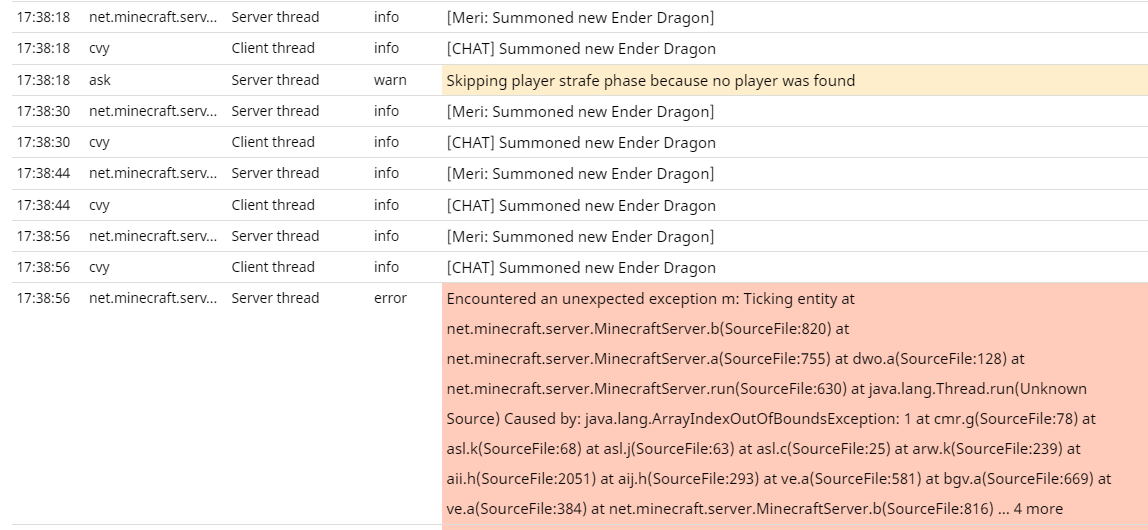The height and width of the screenshot is (530, 1148).
Task: Select the 17:38:44 timestamp in the cvy row
Action: (x=43, y=205)
